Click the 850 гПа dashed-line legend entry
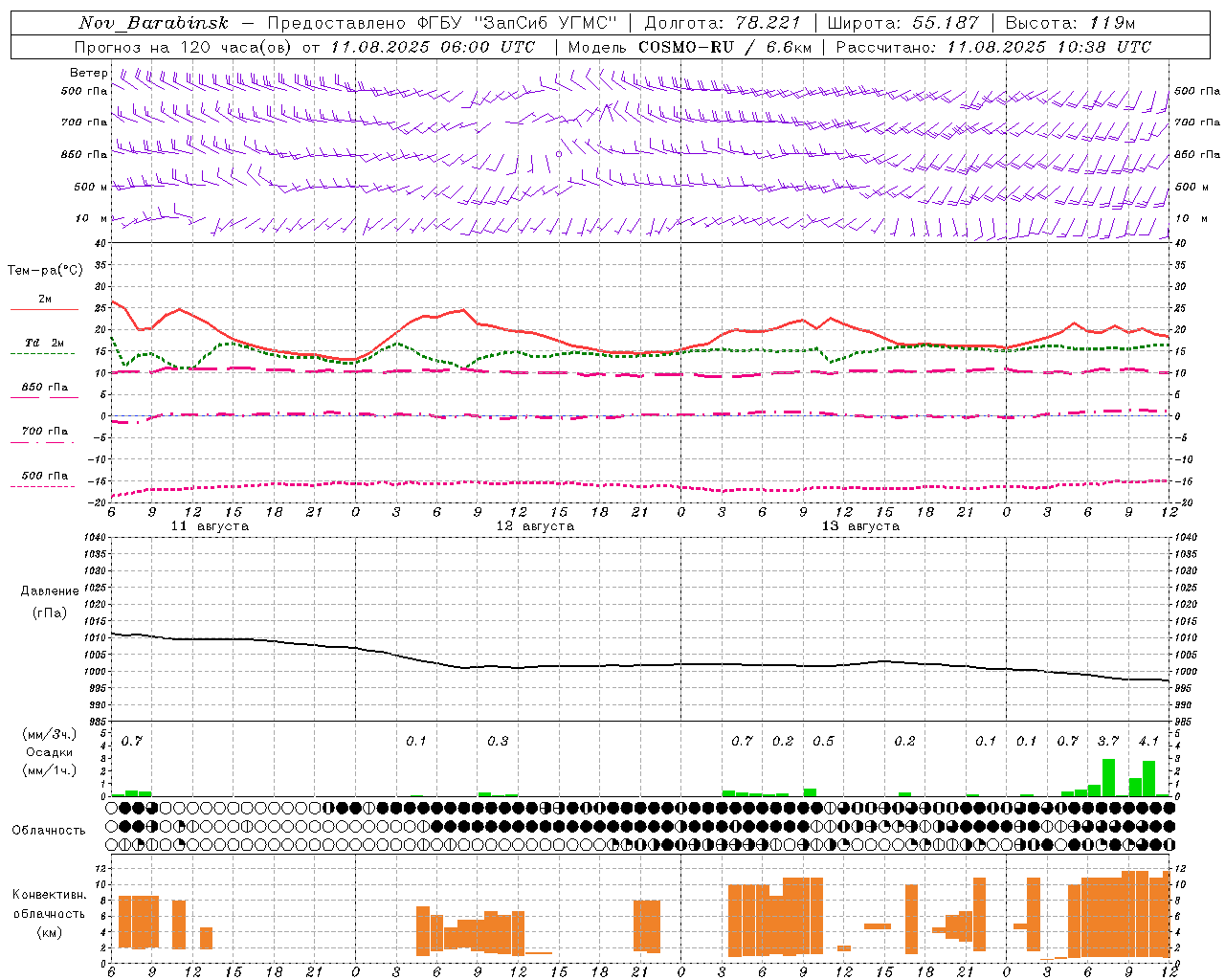1225x980 pixels. [45, 390]
